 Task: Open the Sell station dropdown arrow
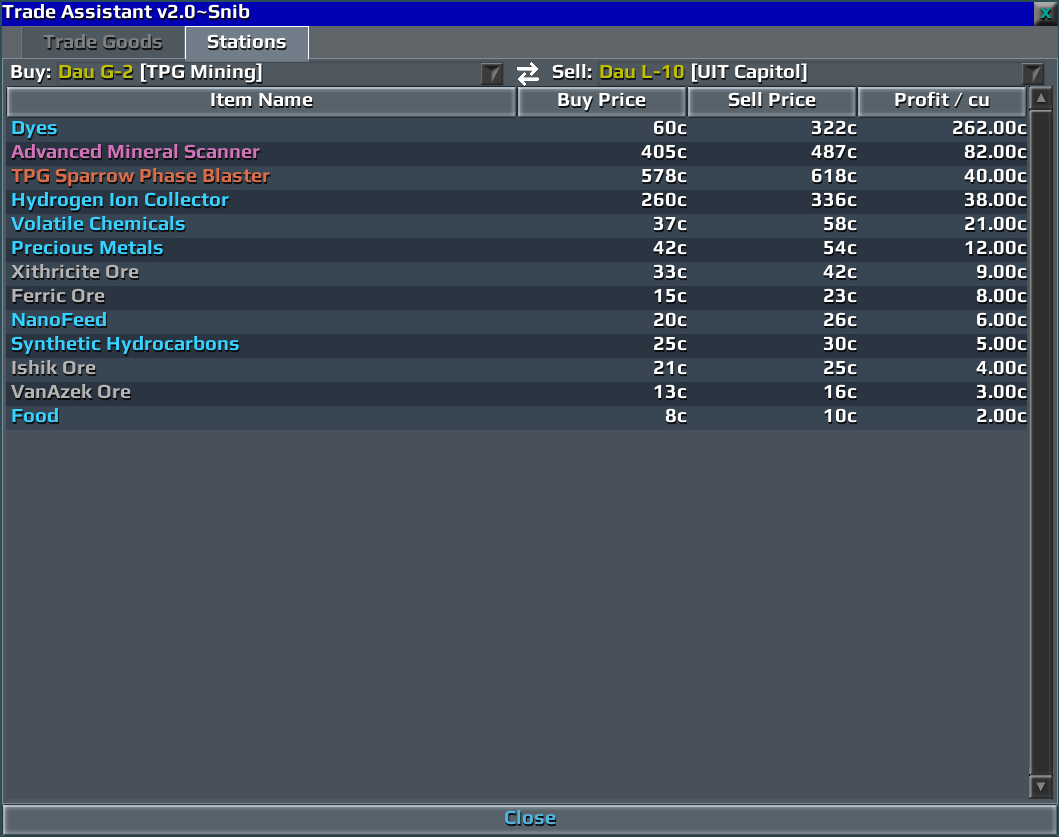coord(1033,73)
